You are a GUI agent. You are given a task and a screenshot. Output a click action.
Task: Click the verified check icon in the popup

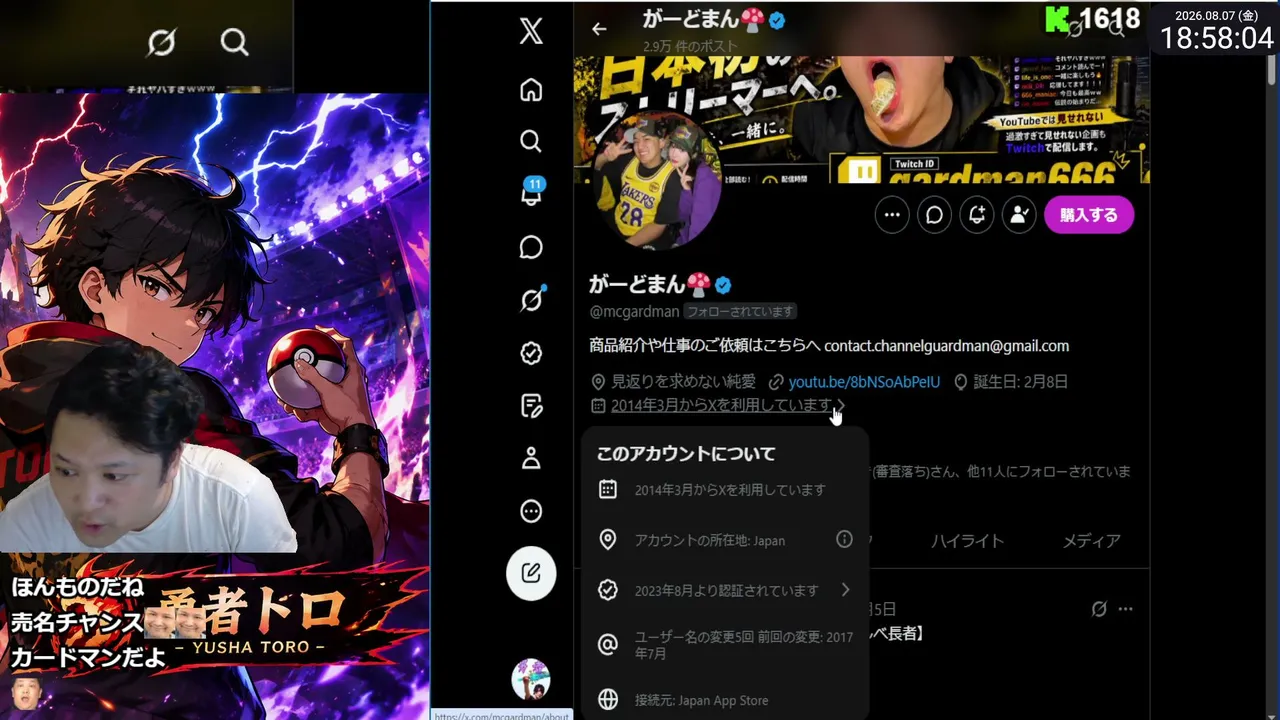(608, 590)
